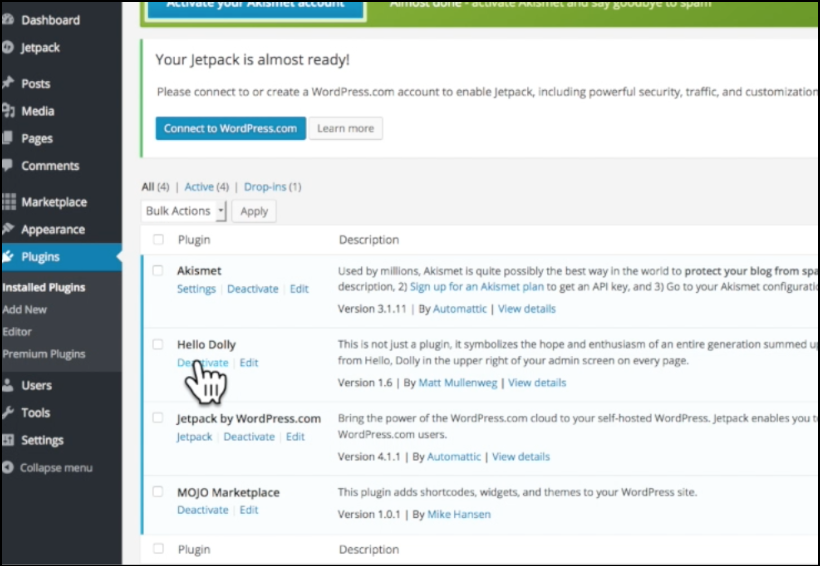View details for Jetpack plugin
The height and width of the screenshot is (566, 820).
tap(521, 457)
